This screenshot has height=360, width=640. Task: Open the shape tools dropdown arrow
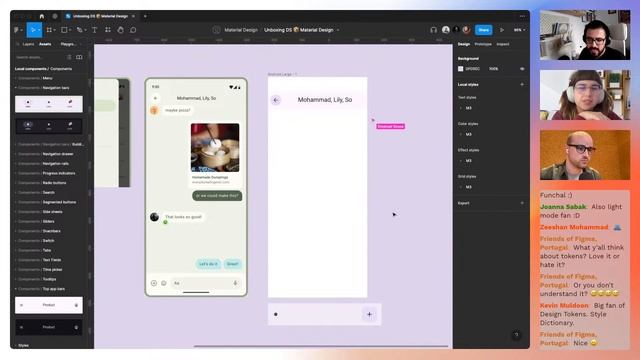(70, 30)
